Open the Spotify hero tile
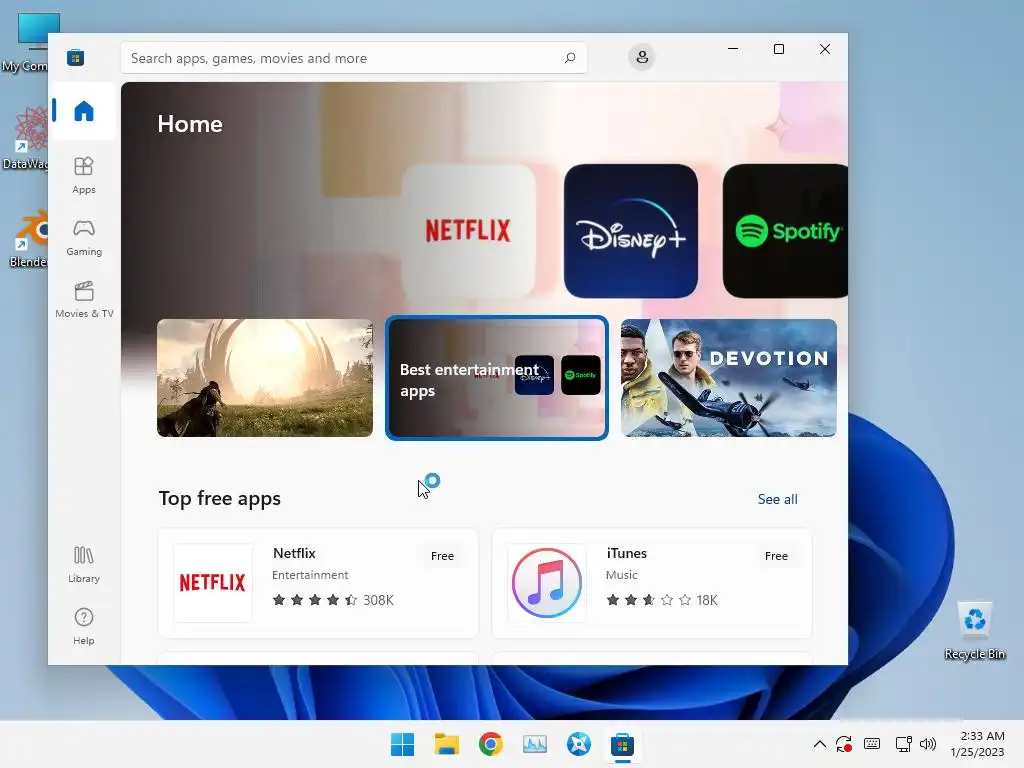 coord(785,231)
